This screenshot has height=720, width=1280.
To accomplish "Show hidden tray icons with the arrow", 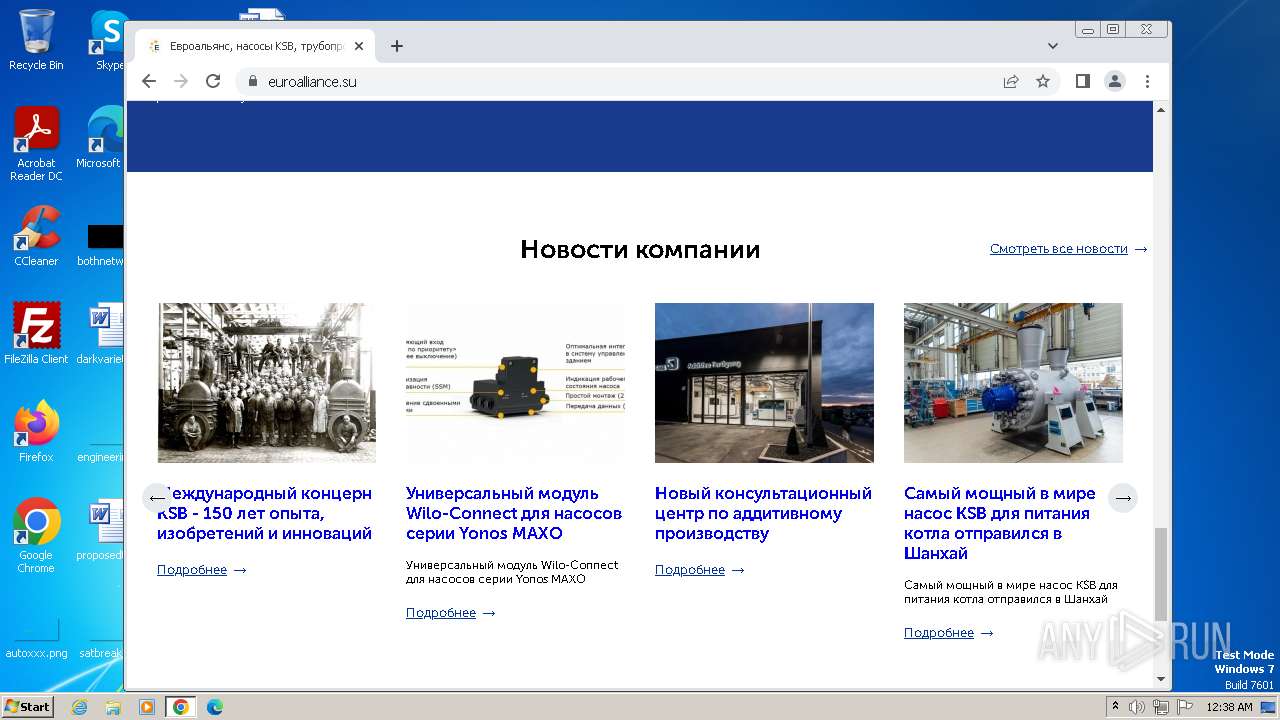I will click(x=1115, y=707).
